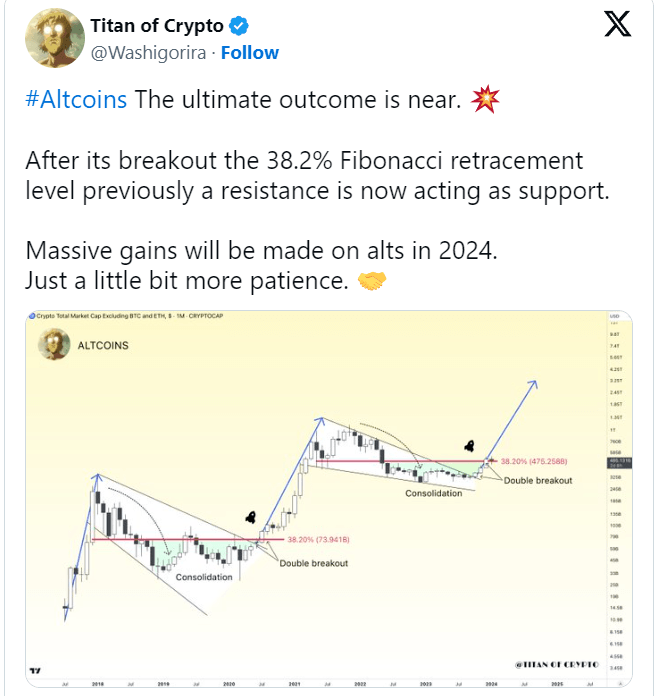Viewport: 656px width, 696px height.
Task: Click the chart title Crypto Total Market Cap
Action: pos(130,316)
